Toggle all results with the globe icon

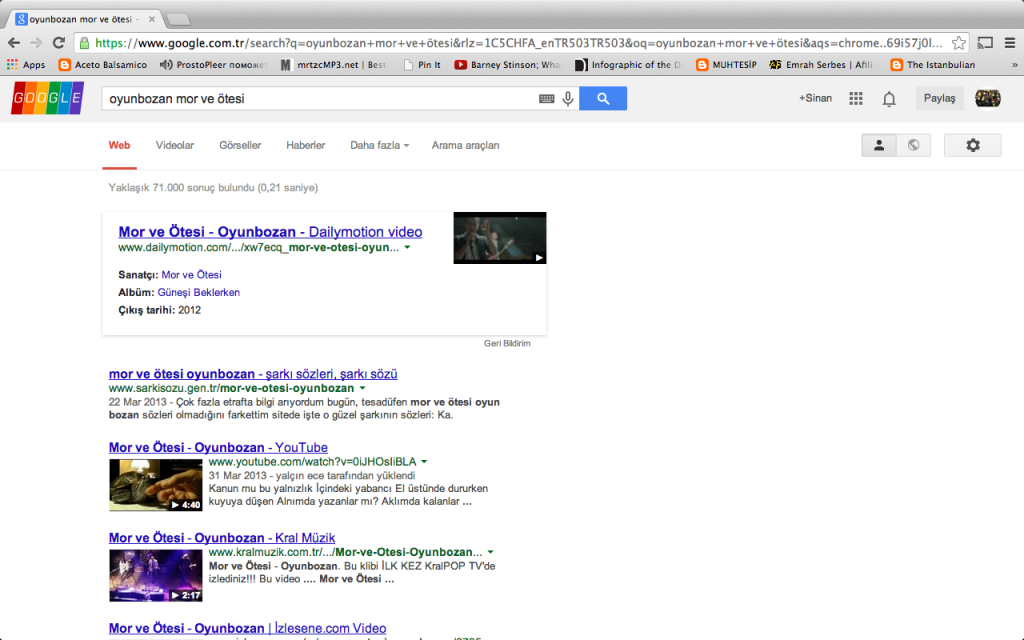pyautogui.click(x=913, y=145)
